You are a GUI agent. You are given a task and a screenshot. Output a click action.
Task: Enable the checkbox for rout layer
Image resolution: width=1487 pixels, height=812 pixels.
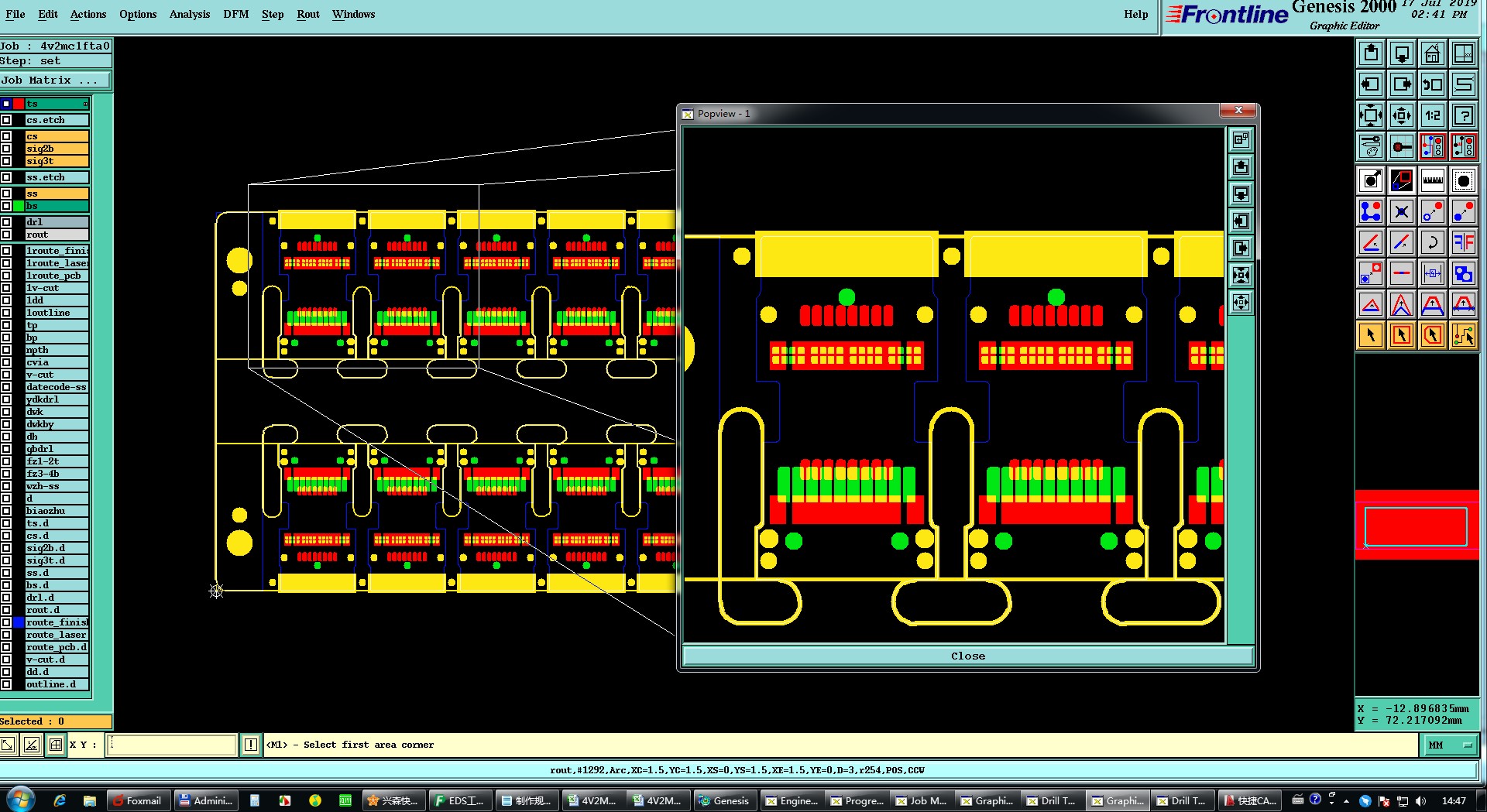(x=6, y=235)
